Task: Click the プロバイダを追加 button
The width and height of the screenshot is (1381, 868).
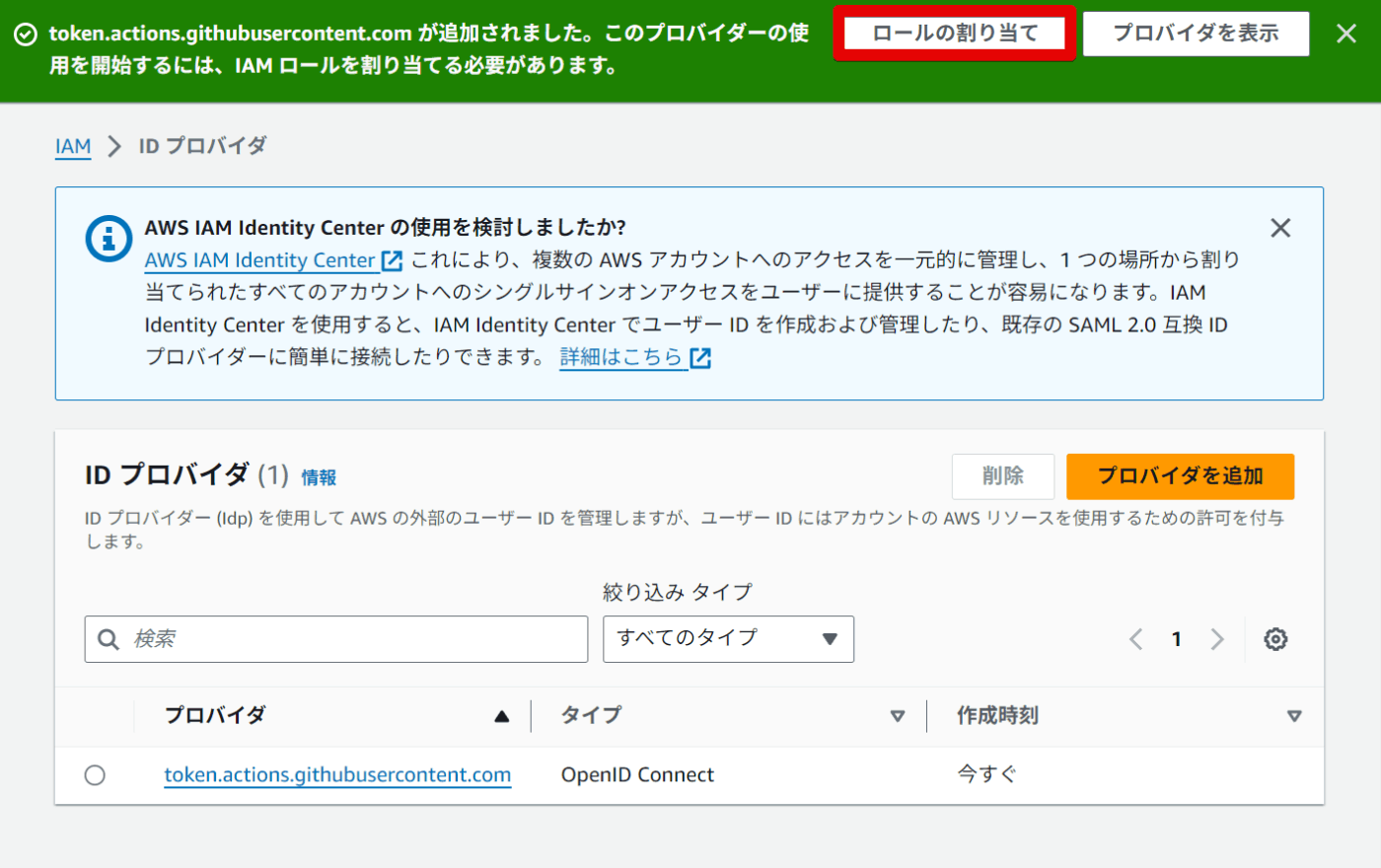Action: point(1180,476)
